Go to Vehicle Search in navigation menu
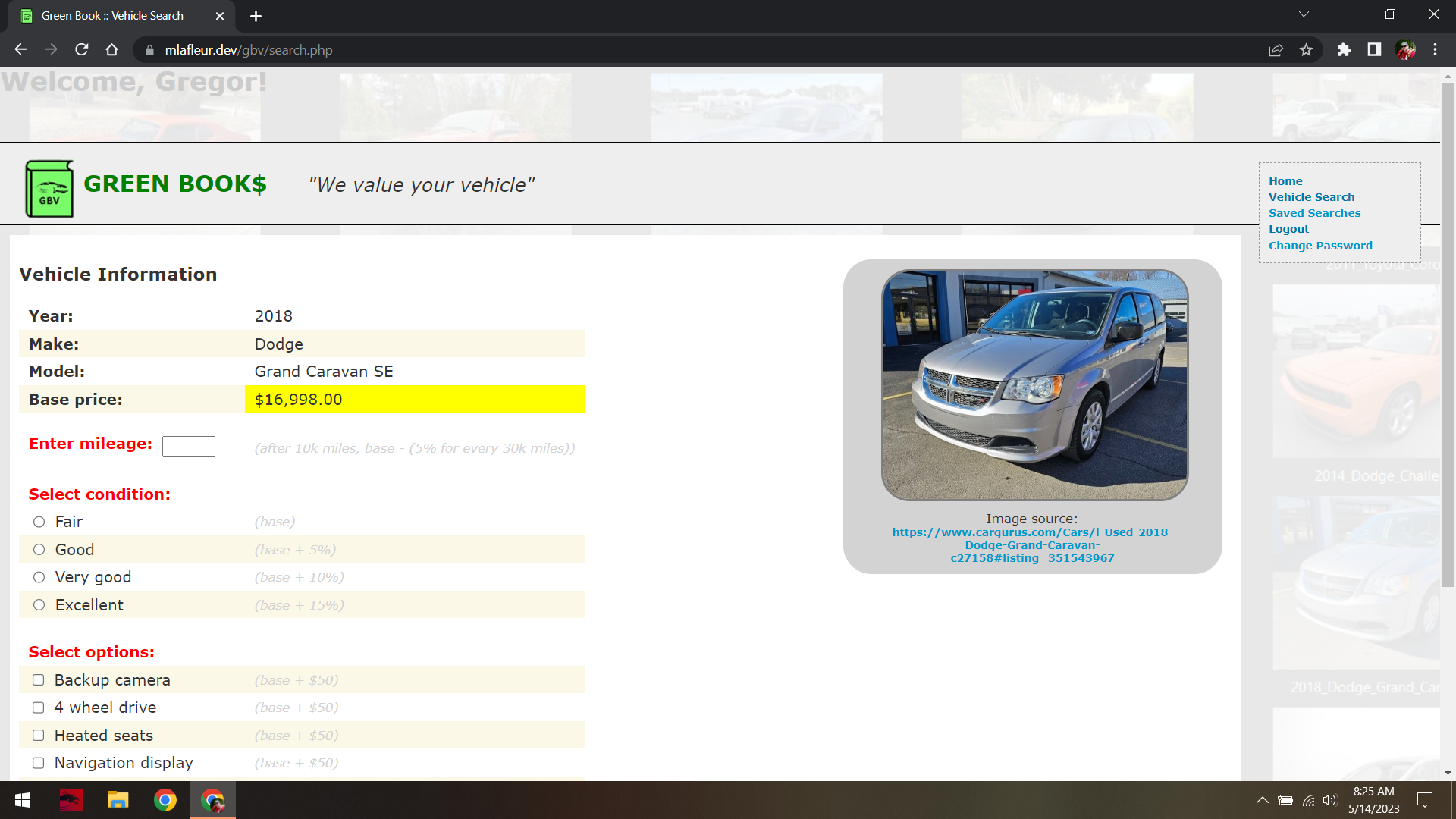 [1311, 197]
